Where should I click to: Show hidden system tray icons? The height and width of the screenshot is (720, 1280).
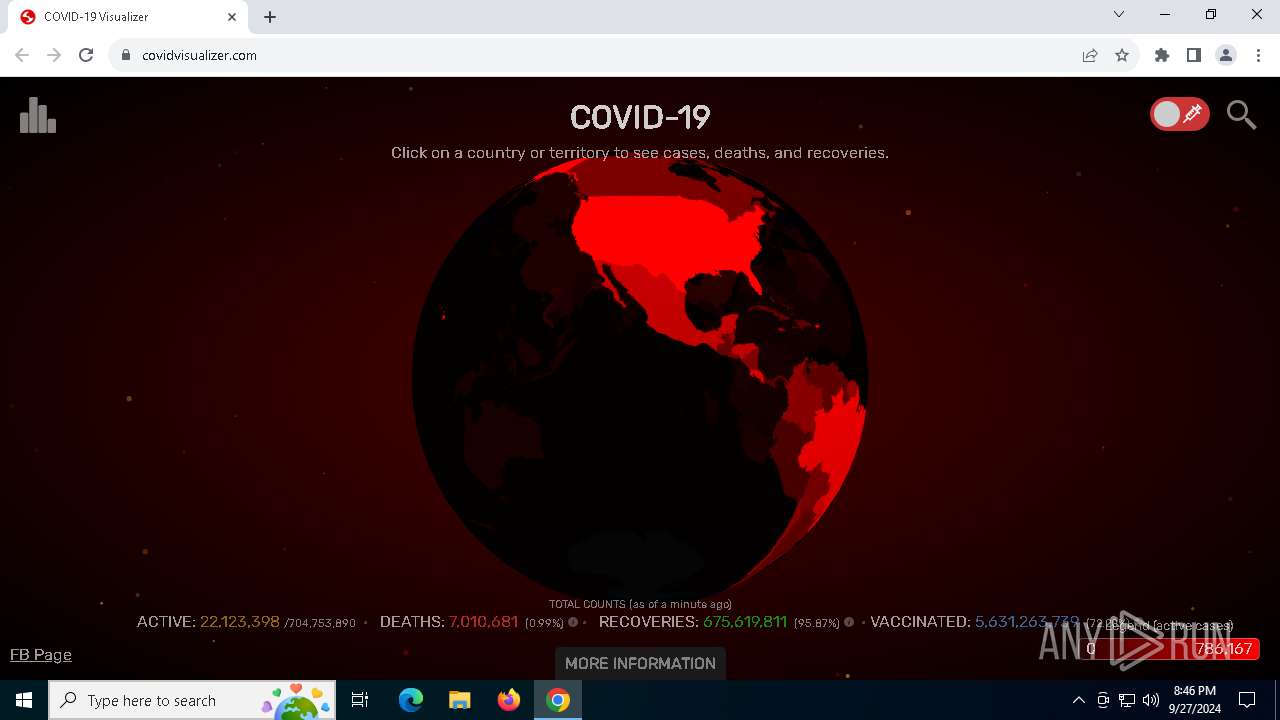1078,700
